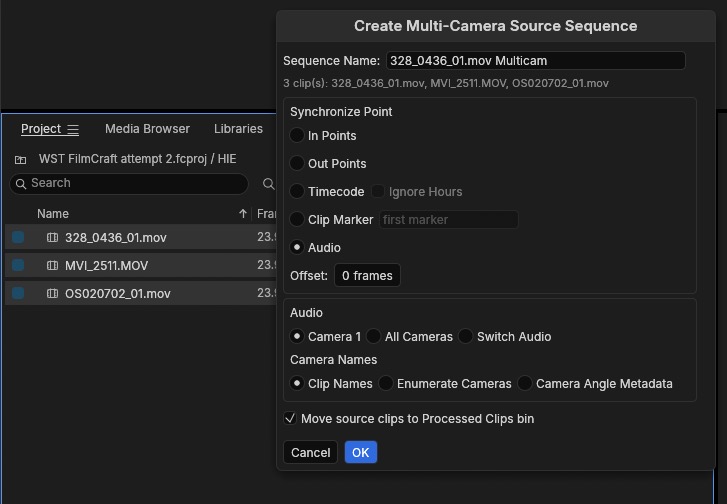The height and width of the screenshot is (504, 727).
Task: Switch to the Libraries tab
Action: pyautogui.click(x=238, y=129)
